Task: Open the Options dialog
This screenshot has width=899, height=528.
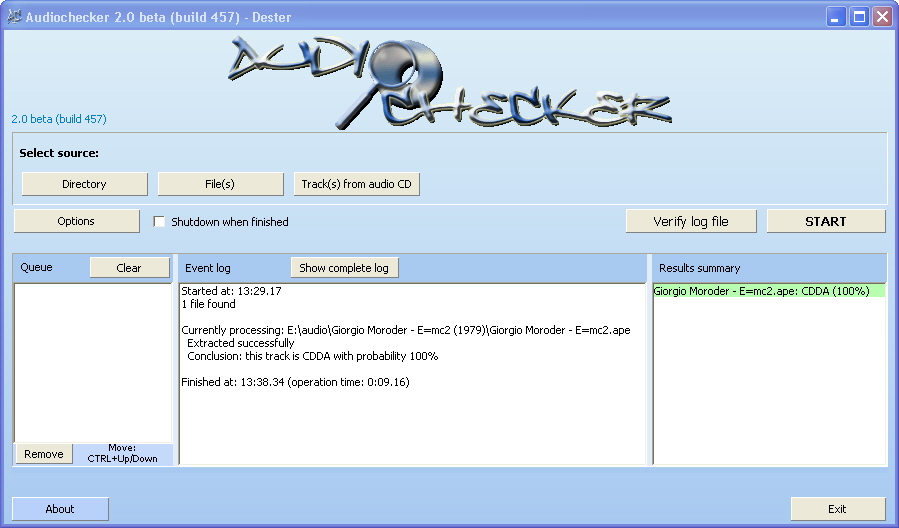Action: pos(76,221)
